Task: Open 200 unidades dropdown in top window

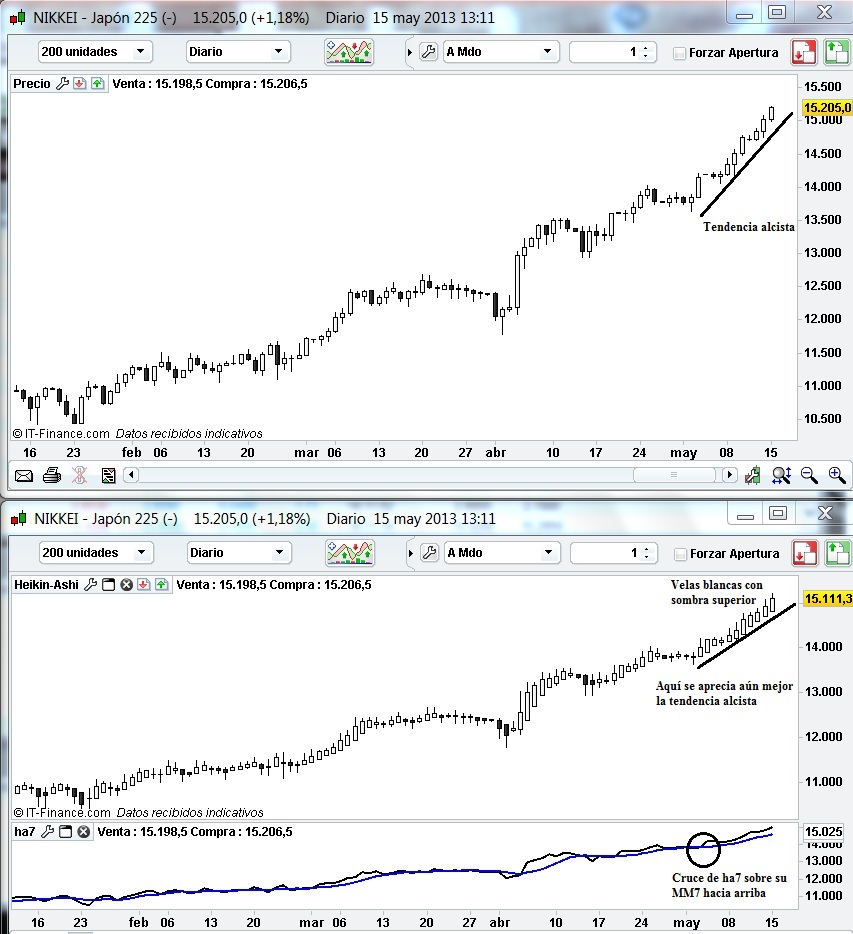Action: point(95,52)
